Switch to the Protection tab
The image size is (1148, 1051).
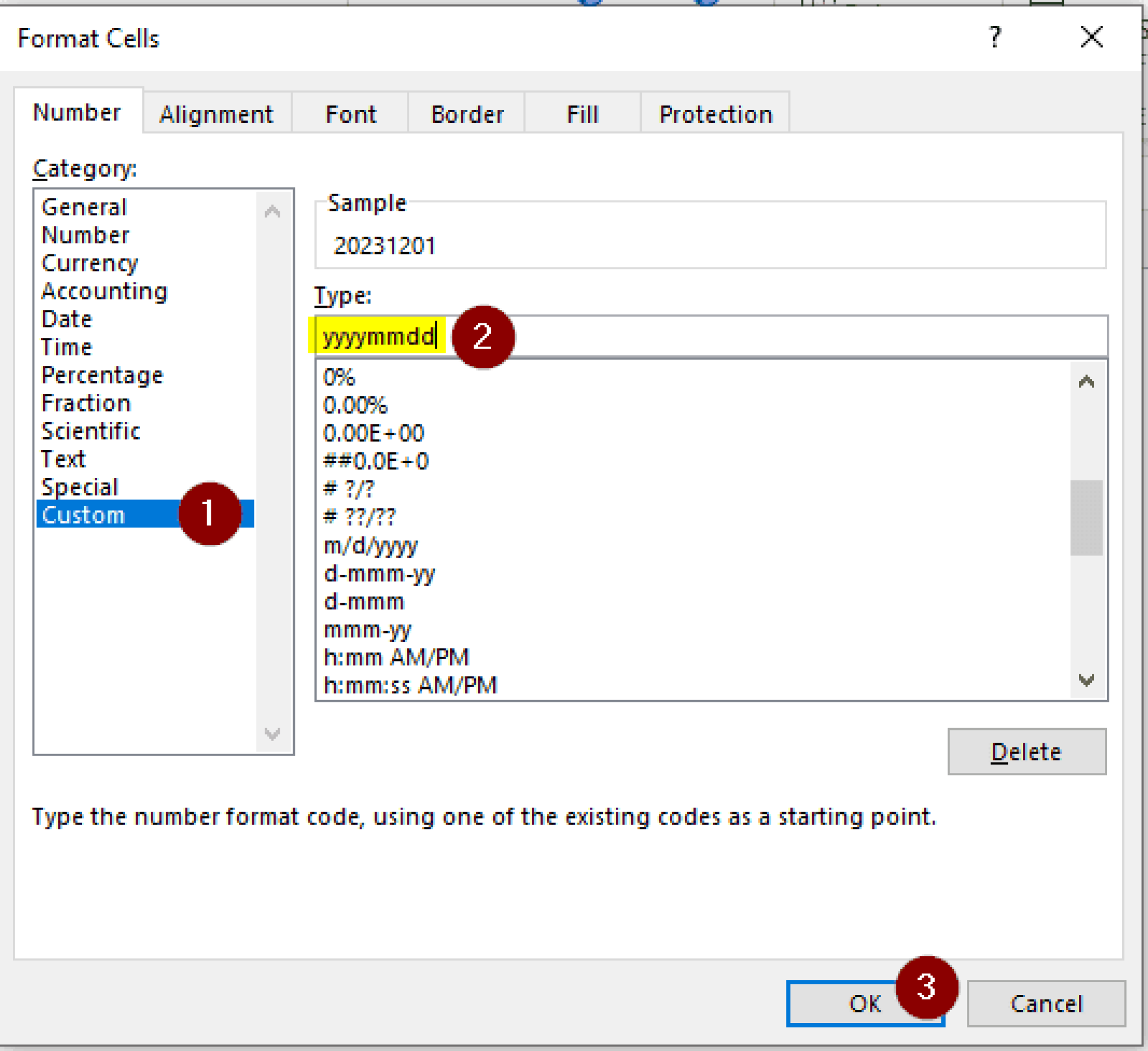click(716, 114)
